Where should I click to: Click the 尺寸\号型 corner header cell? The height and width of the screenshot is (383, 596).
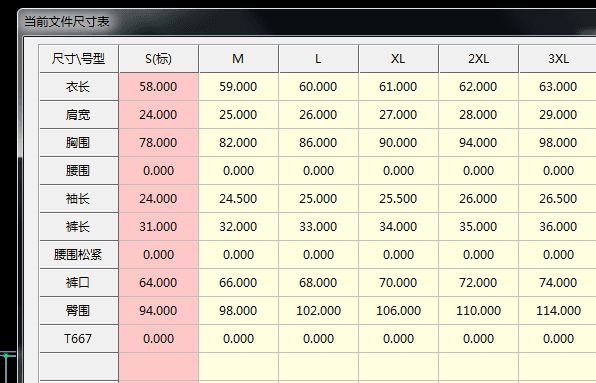coord(79,59)
